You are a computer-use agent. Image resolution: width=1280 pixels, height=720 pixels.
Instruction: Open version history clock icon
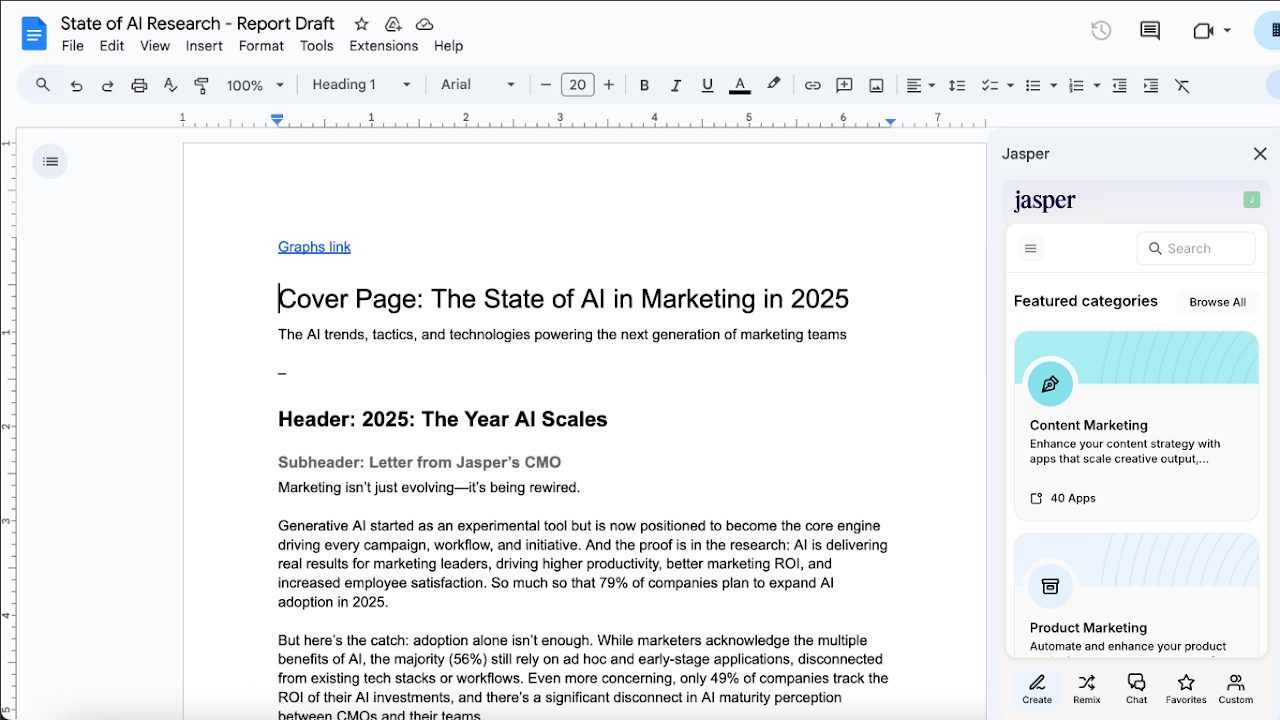(1101, 30)
